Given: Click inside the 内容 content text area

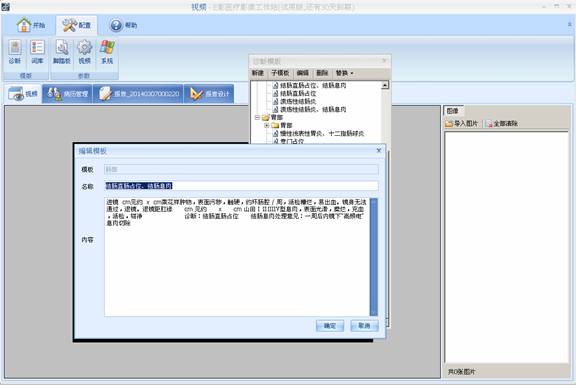Looking at the screenshot, I should pos(237,257).
